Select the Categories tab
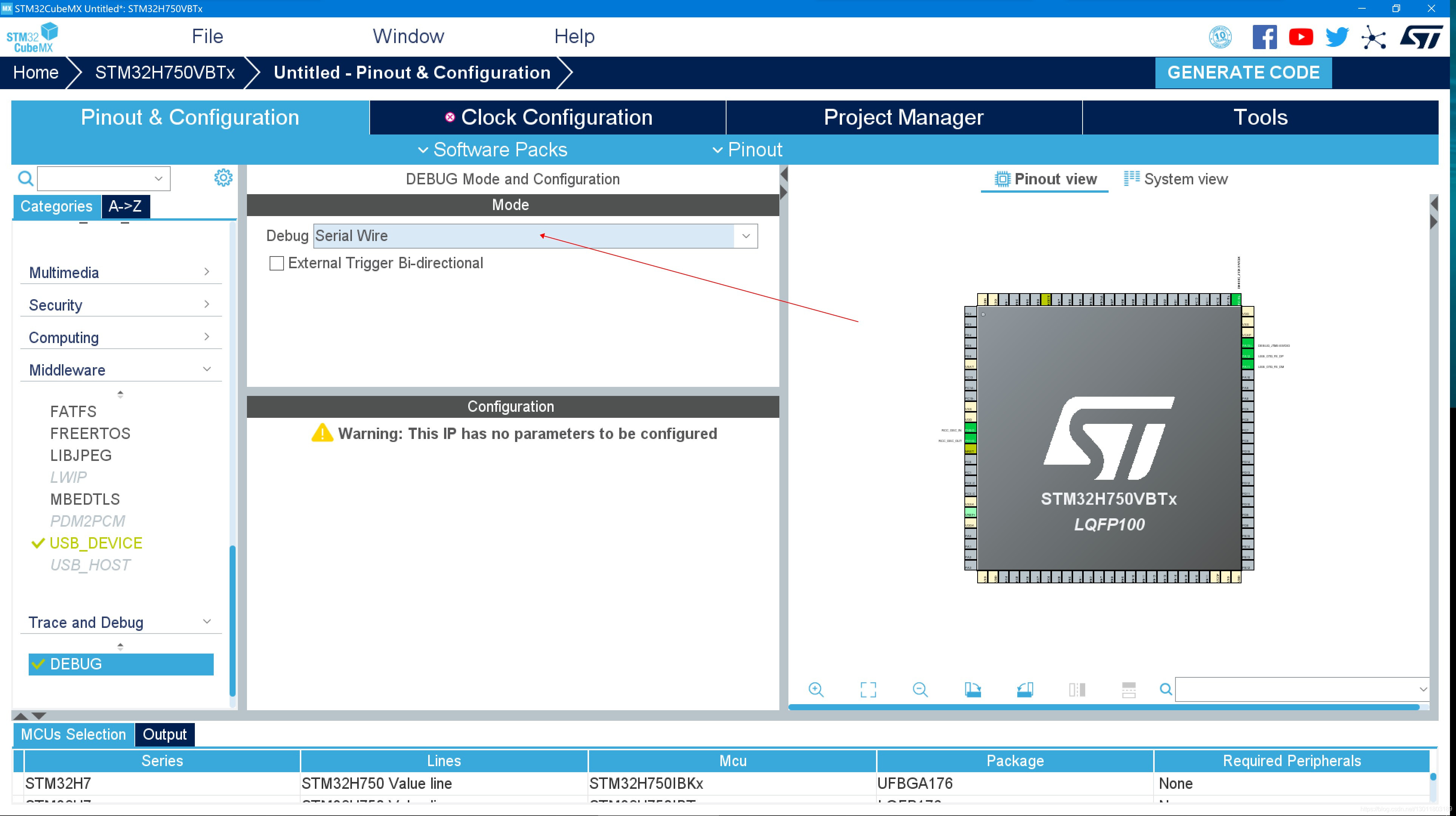 coord(57,206)
